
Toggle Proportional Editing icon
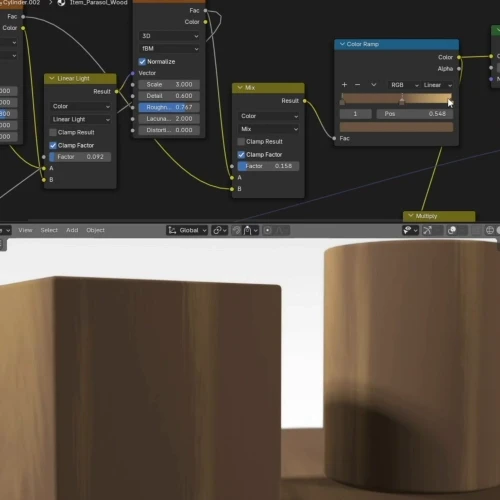267,230
